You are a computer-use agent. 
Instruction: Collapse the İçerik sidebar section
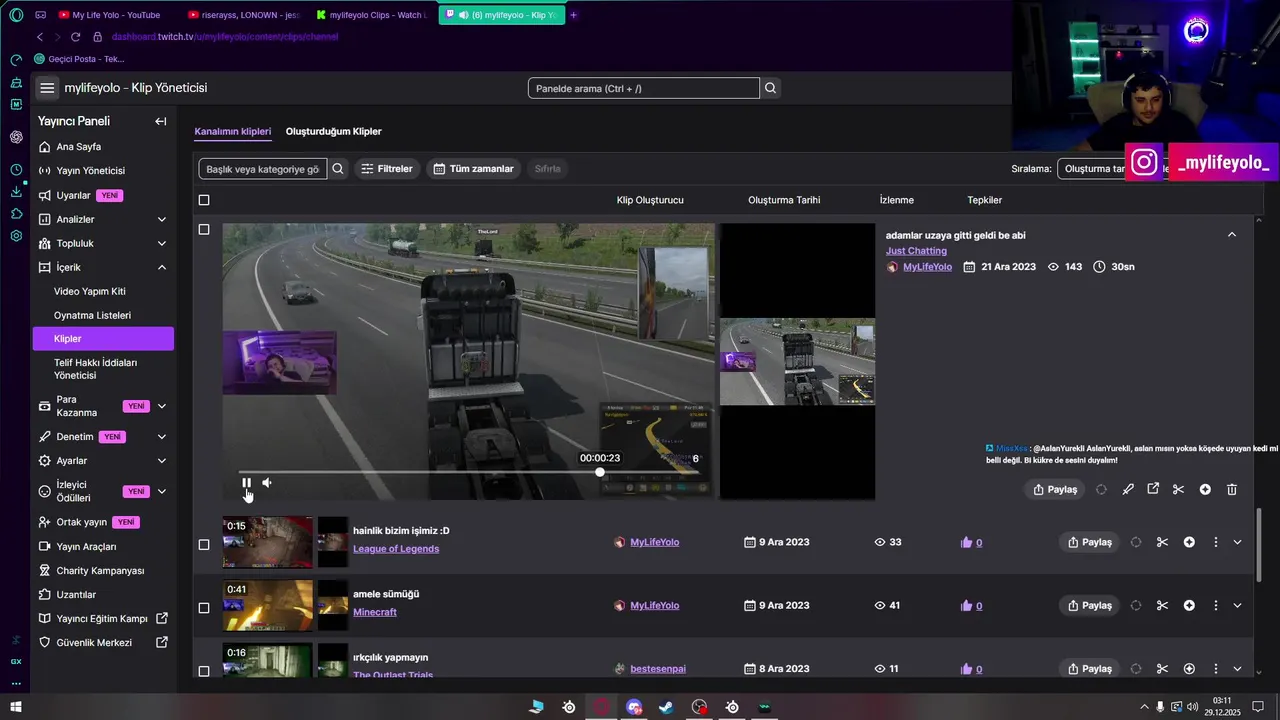coord(162,267)
